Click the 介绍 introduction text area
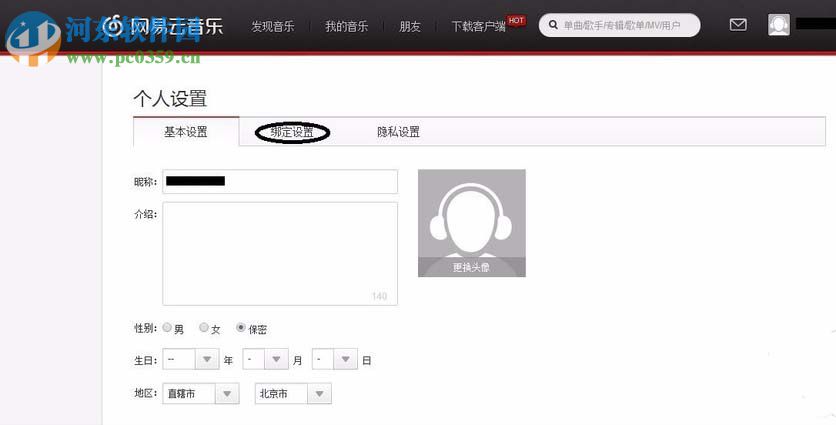The width and height of the screenshot is (836, 425). pos(280,254)
